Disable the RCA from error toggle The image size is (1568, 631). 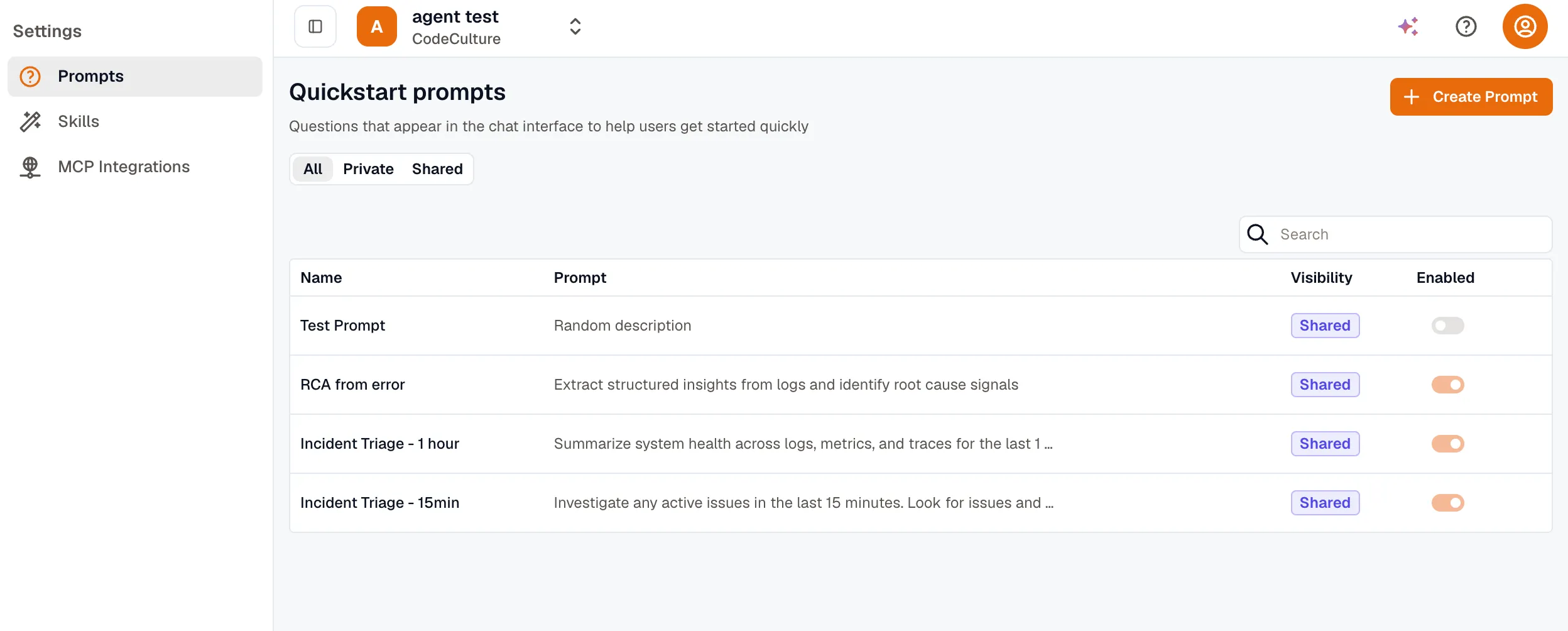coord(1447,385)
